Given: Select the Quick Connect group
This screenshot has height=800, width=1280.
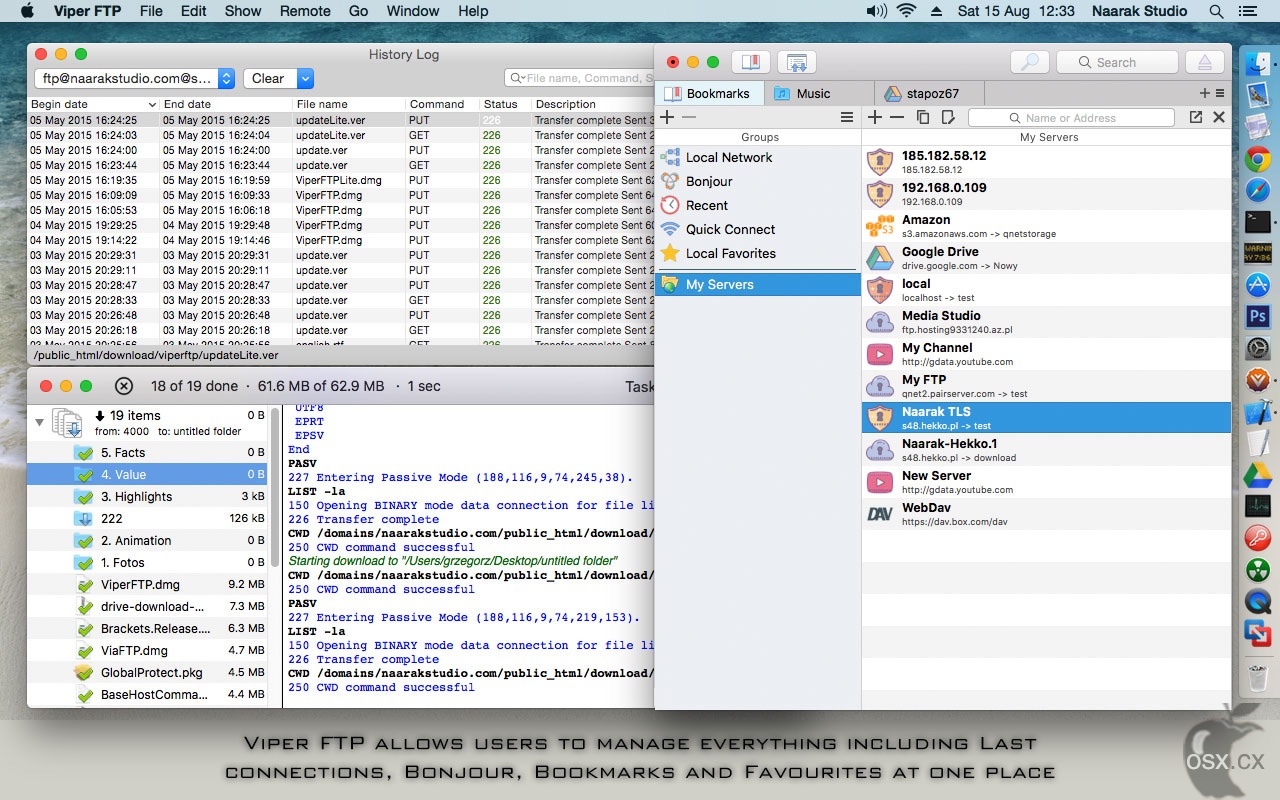Looking at the screenshot, I should (x=758, y=229).
